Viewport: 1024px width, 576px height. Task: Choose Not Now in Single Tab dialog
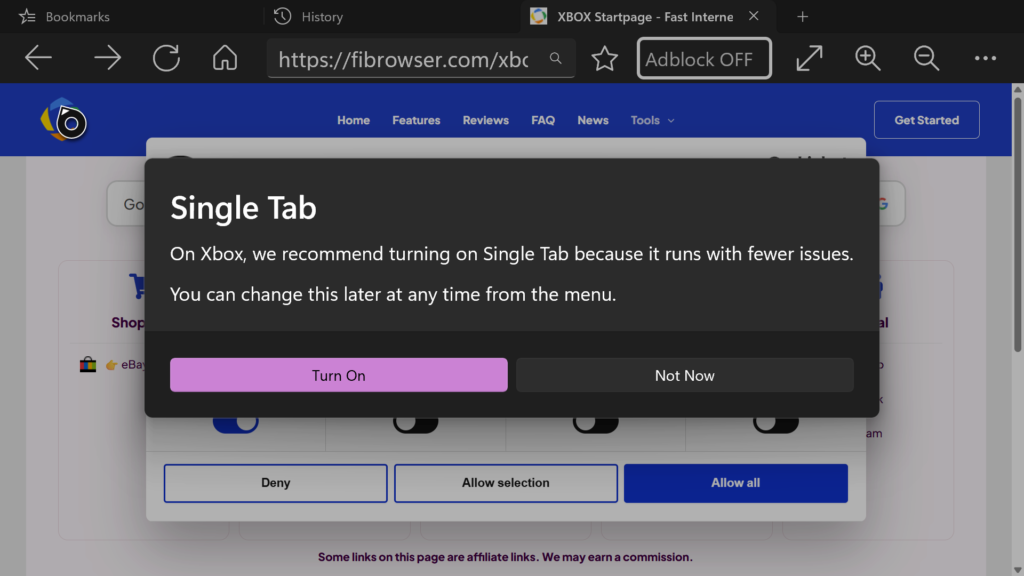point(684,375)
